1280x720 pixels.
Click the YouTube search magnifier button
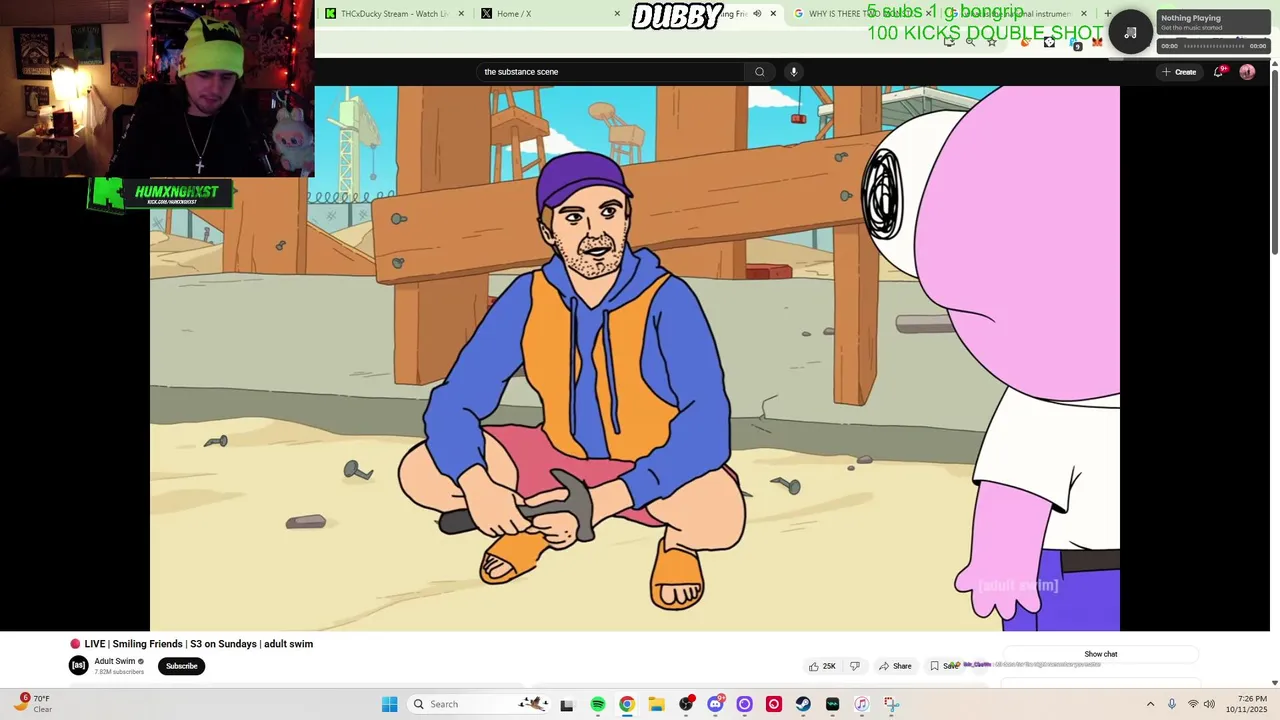pyautogui.click(x=760, y=72)
